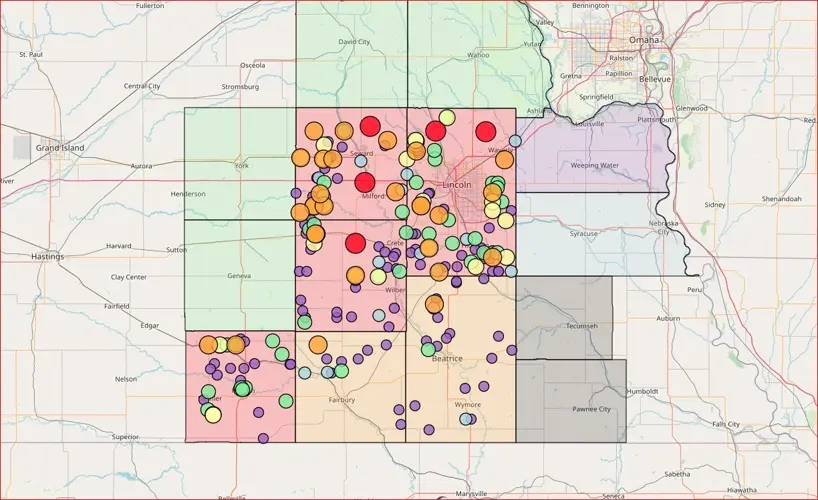Click the Weeping Water label
The height and width of the screenshot is (500, 818).
595,165
